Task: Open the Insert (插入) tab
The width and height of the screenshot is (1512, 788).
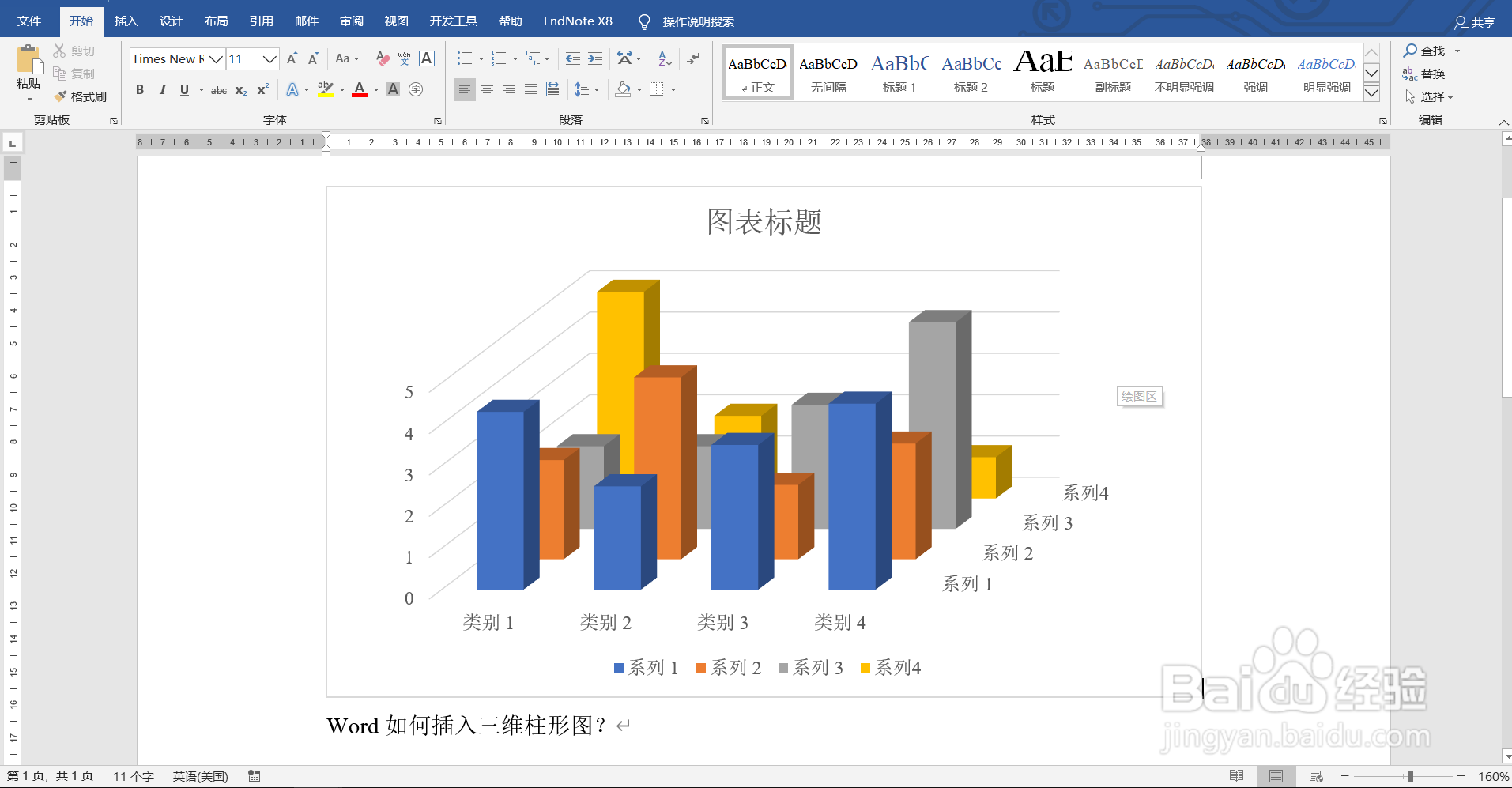Action: point(126,21)
